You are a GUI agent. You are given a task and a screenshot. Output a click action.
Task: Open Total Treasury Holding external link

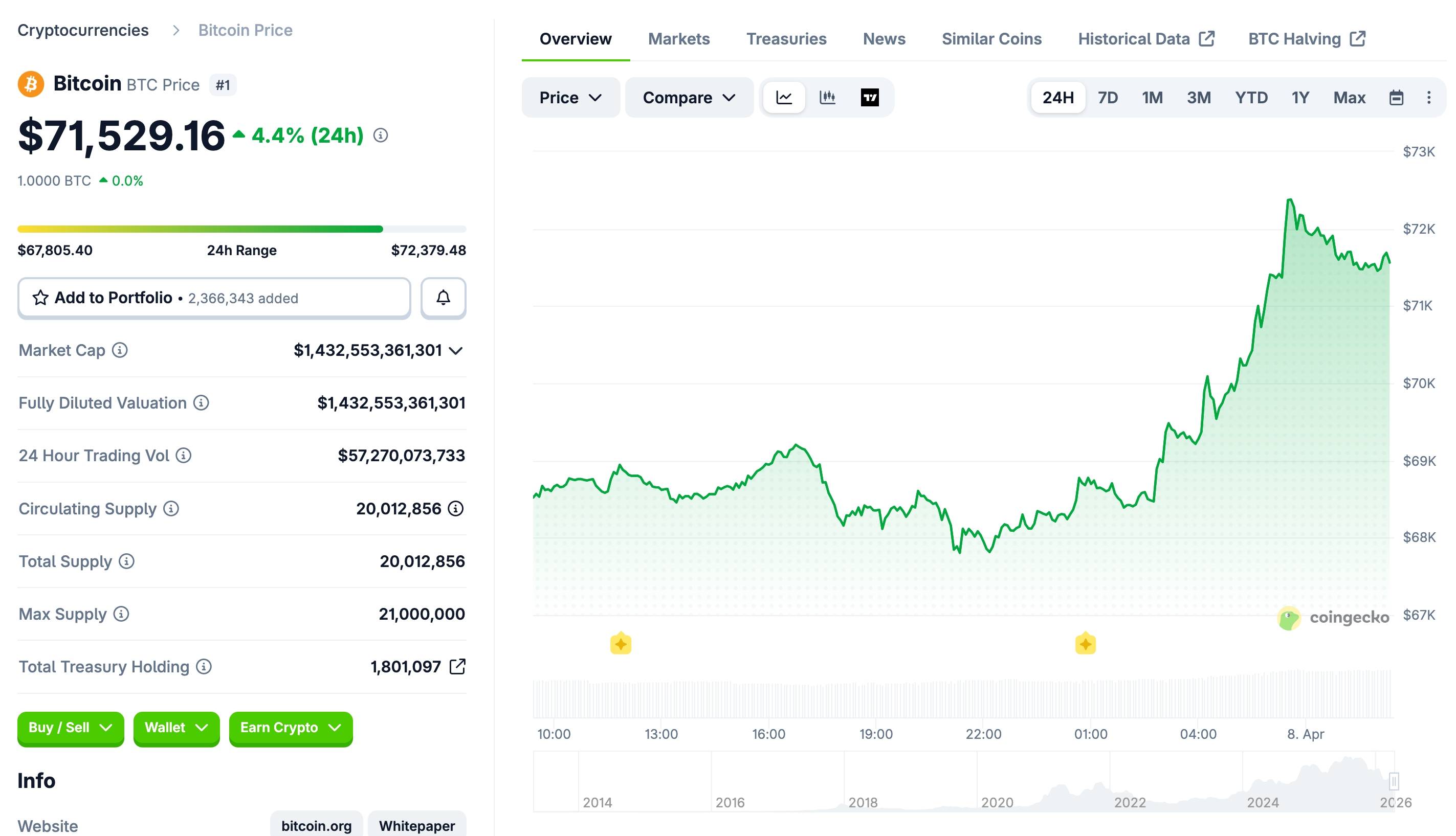pos(458,667)
